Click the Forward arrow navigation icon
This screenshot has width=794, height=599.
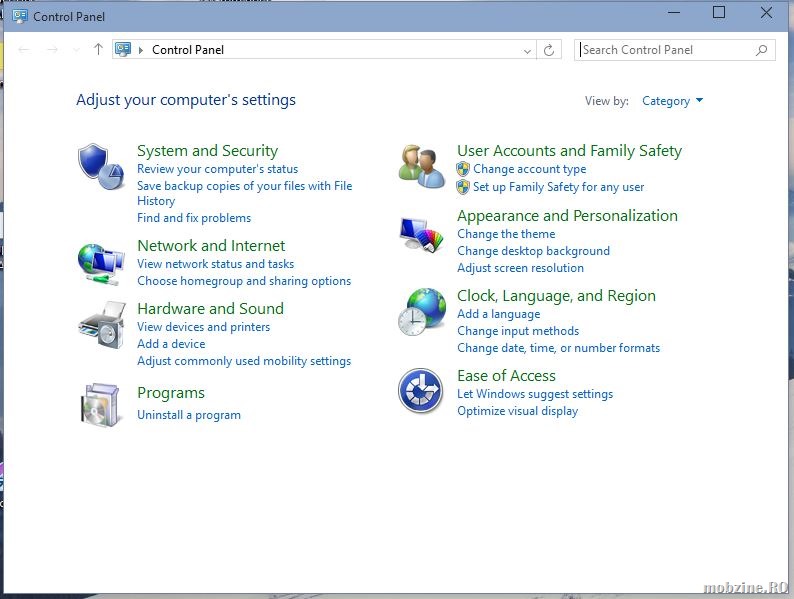click(x=52, y=50)
